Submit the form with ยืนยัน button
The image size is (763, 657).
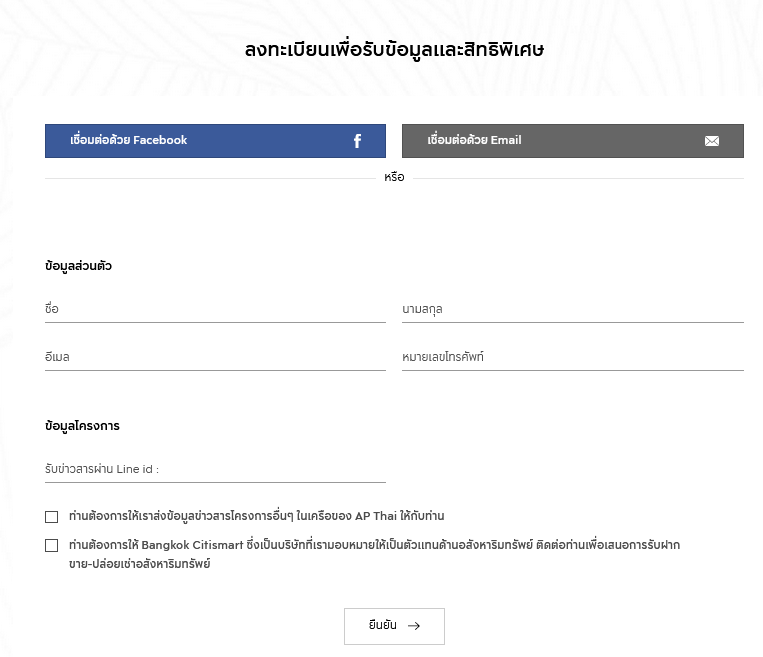tap(394, 626)
